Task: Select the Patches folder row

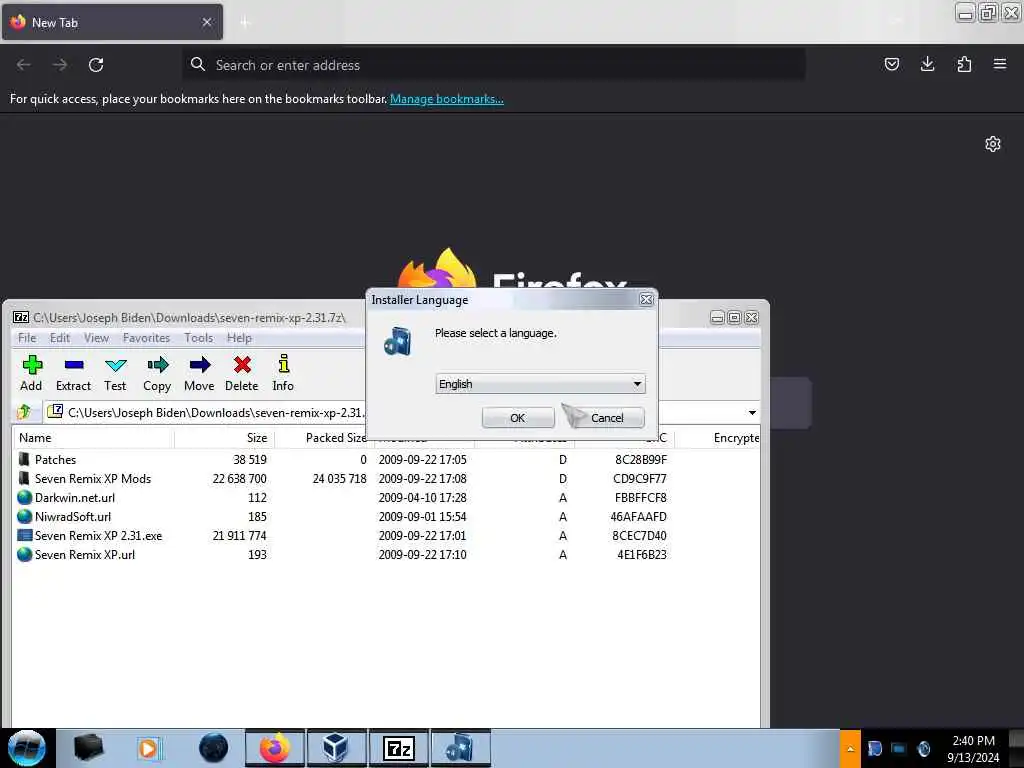Action: click(385, 460)
